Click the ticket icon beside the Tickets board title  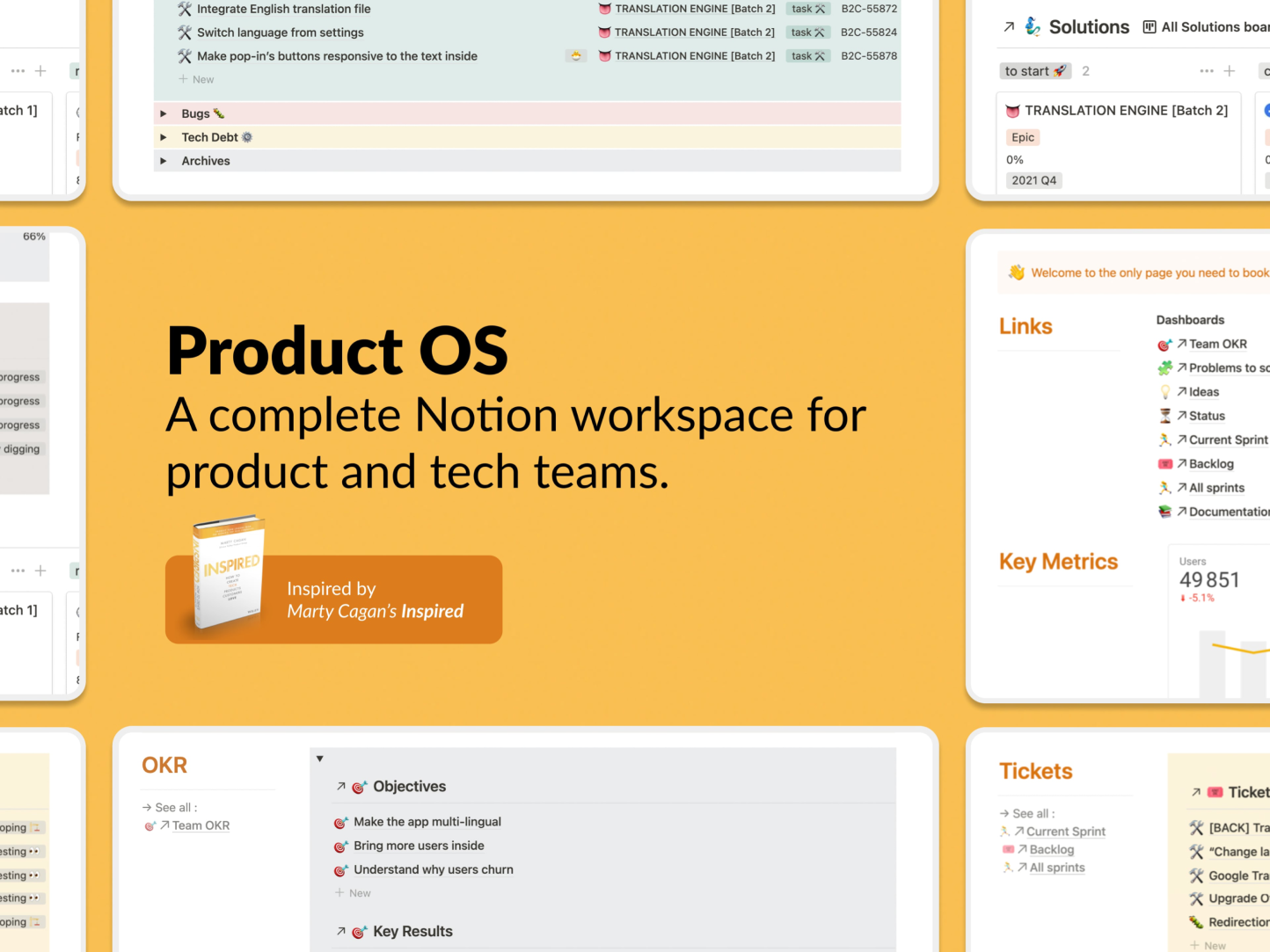point(1215,791)
